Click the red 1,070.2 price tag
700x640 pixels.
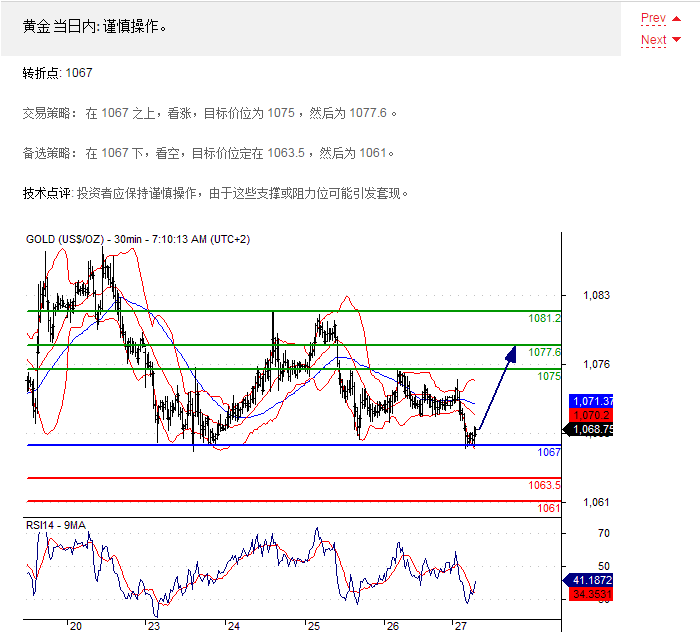591,415
